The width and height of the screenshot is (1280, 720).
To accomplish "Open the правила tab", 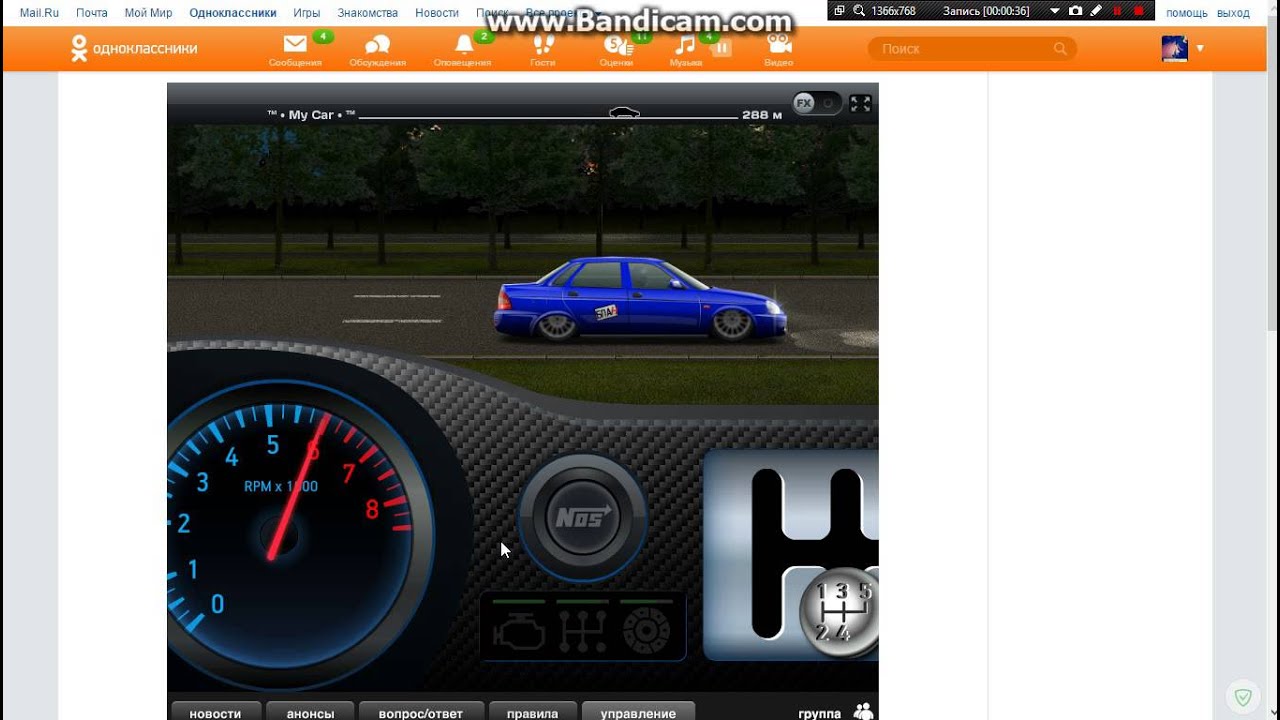I will point(532,712).
